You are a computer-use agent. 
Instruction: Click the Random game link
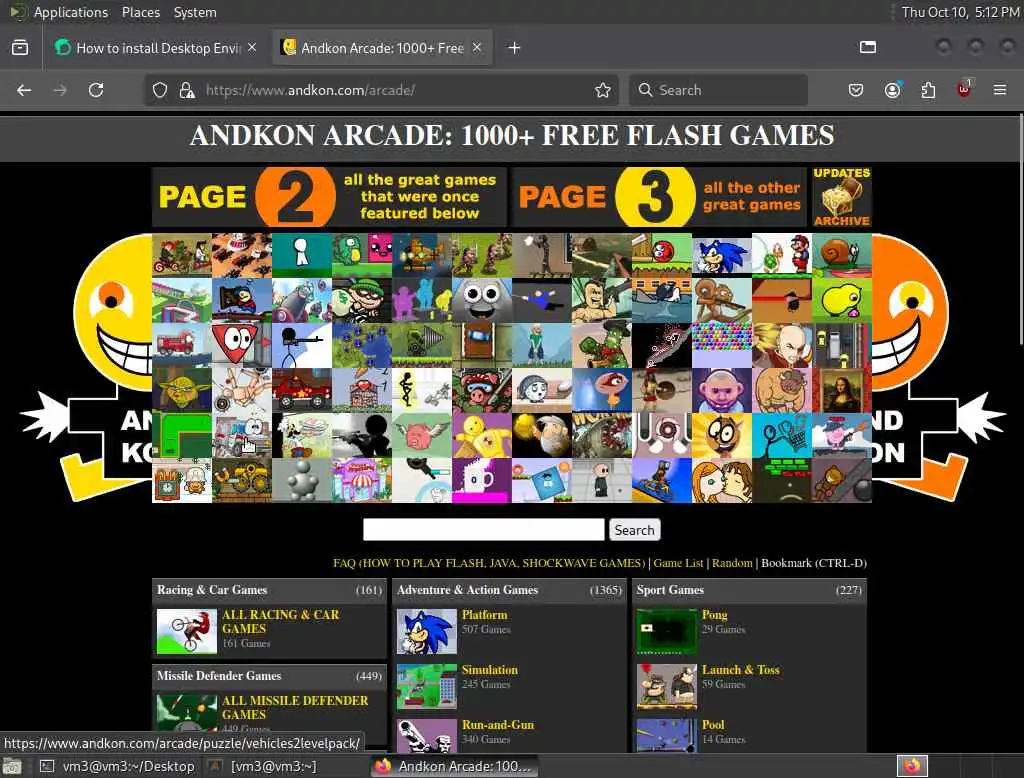coord(732,563)
